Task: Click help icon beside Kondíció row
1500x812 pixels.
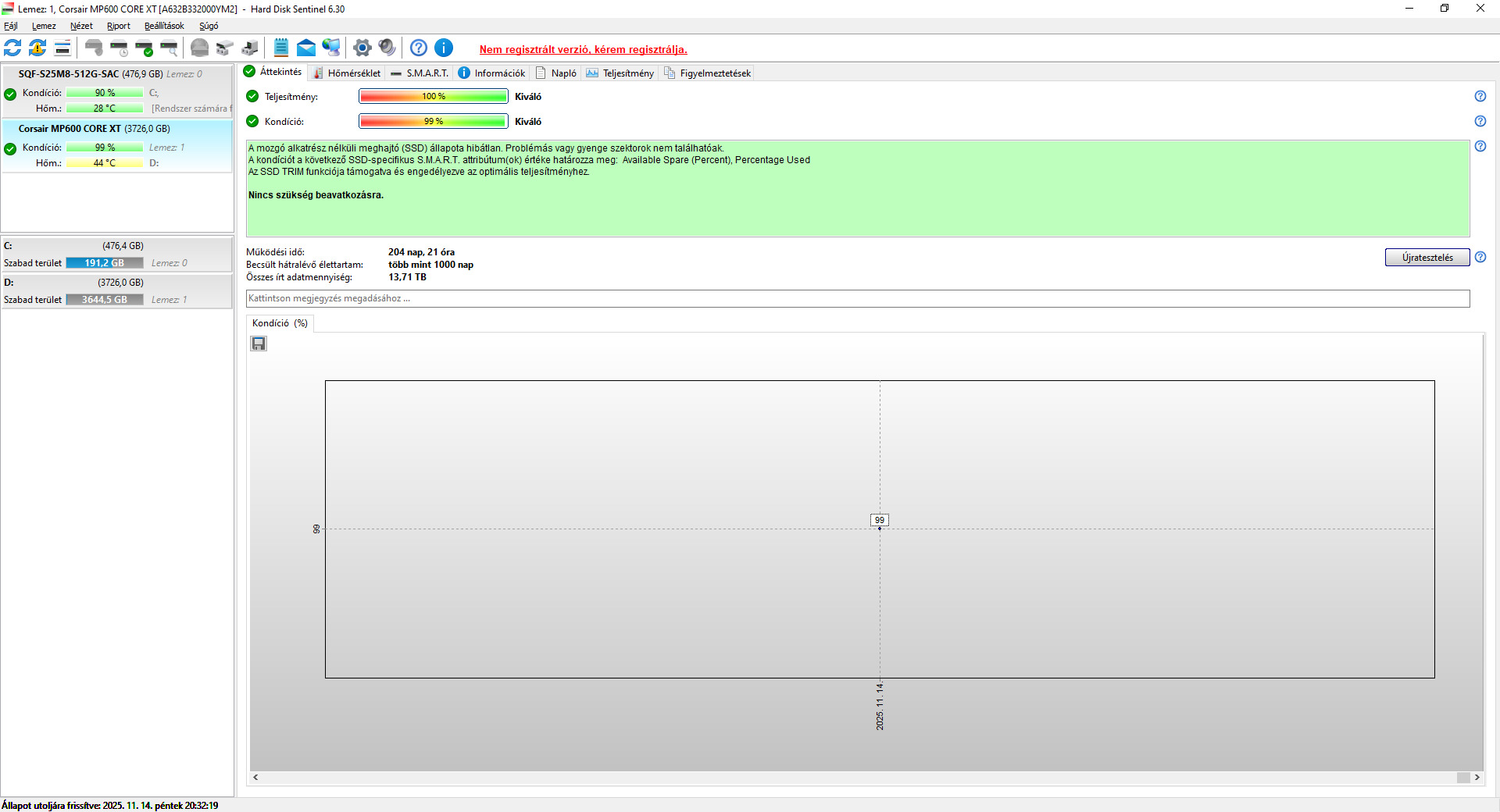Action: (1480, 121)
